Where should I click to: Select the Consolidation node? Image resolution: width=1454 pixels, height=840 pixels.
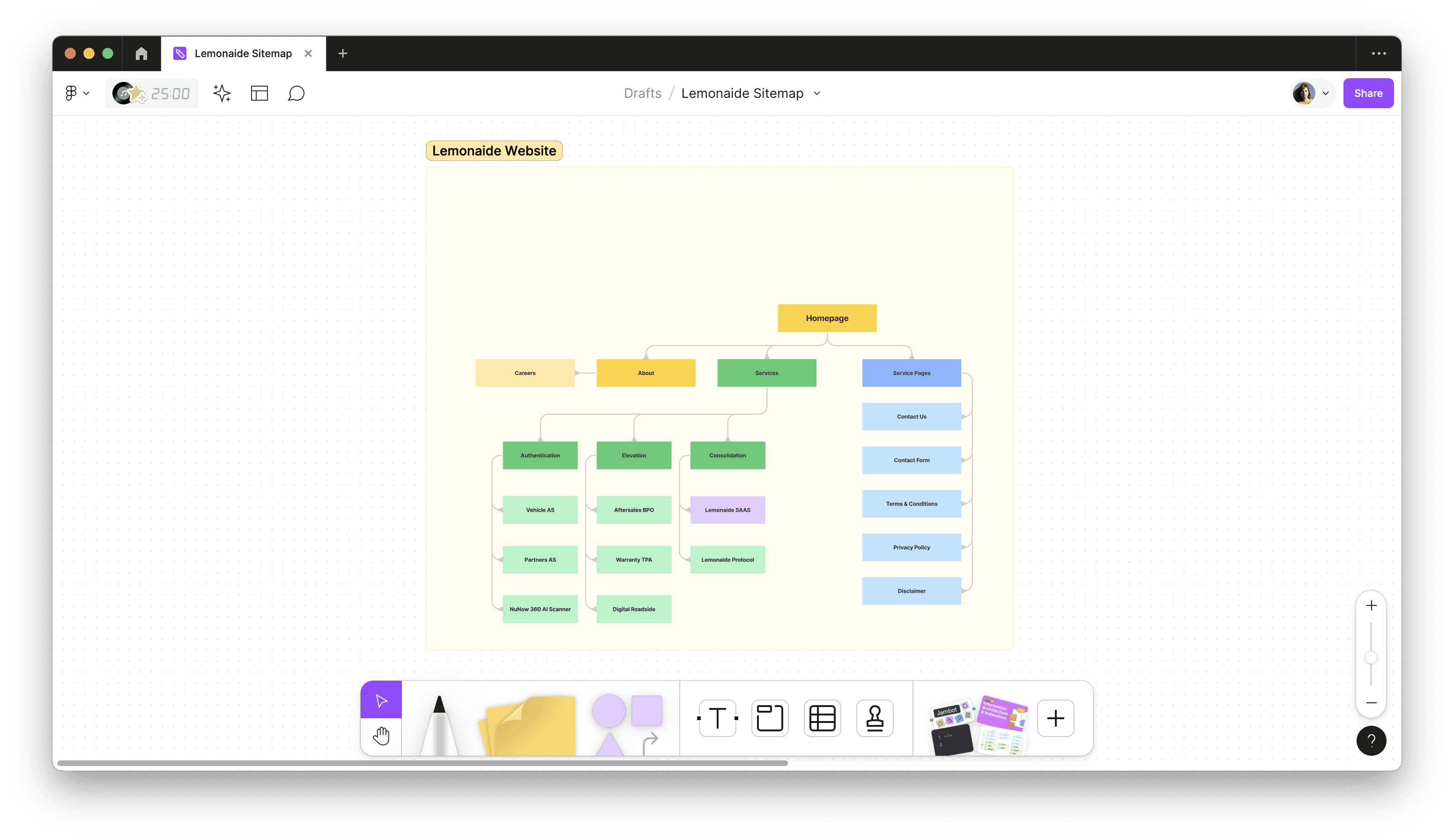point(727,455)
